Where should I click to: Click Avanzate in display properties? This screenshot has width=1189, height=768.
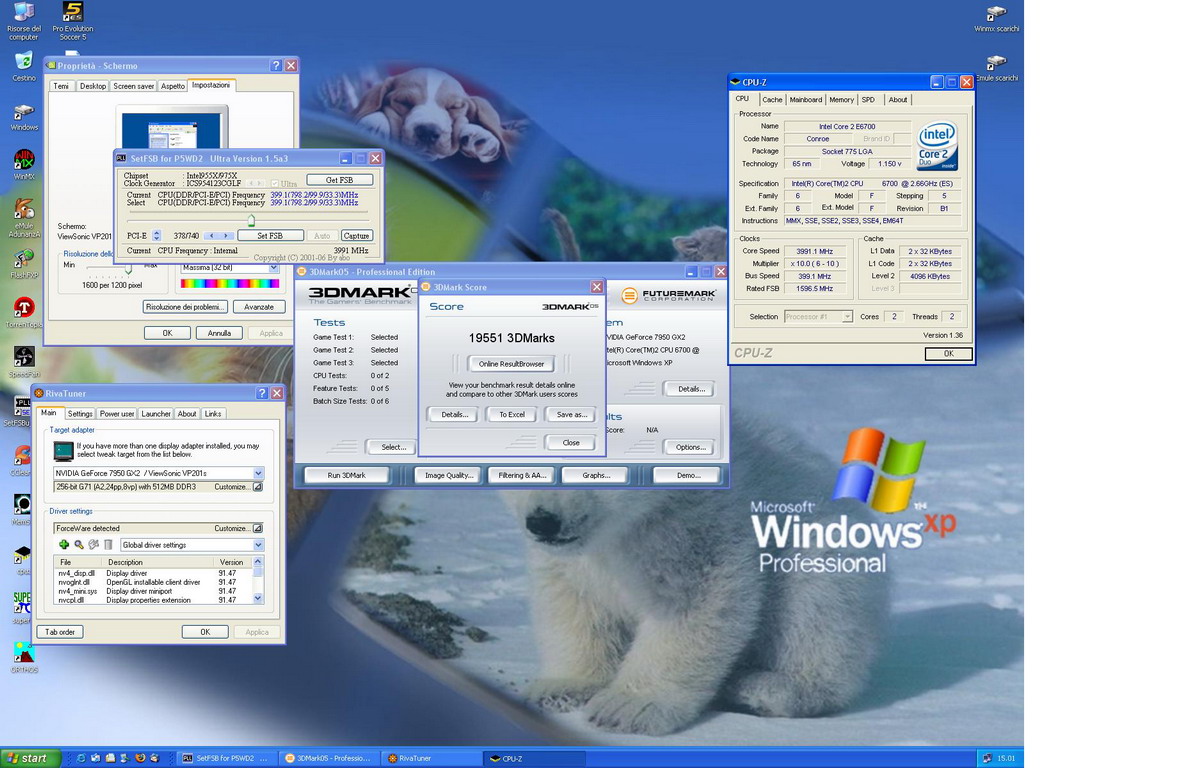tap(259, 307)
